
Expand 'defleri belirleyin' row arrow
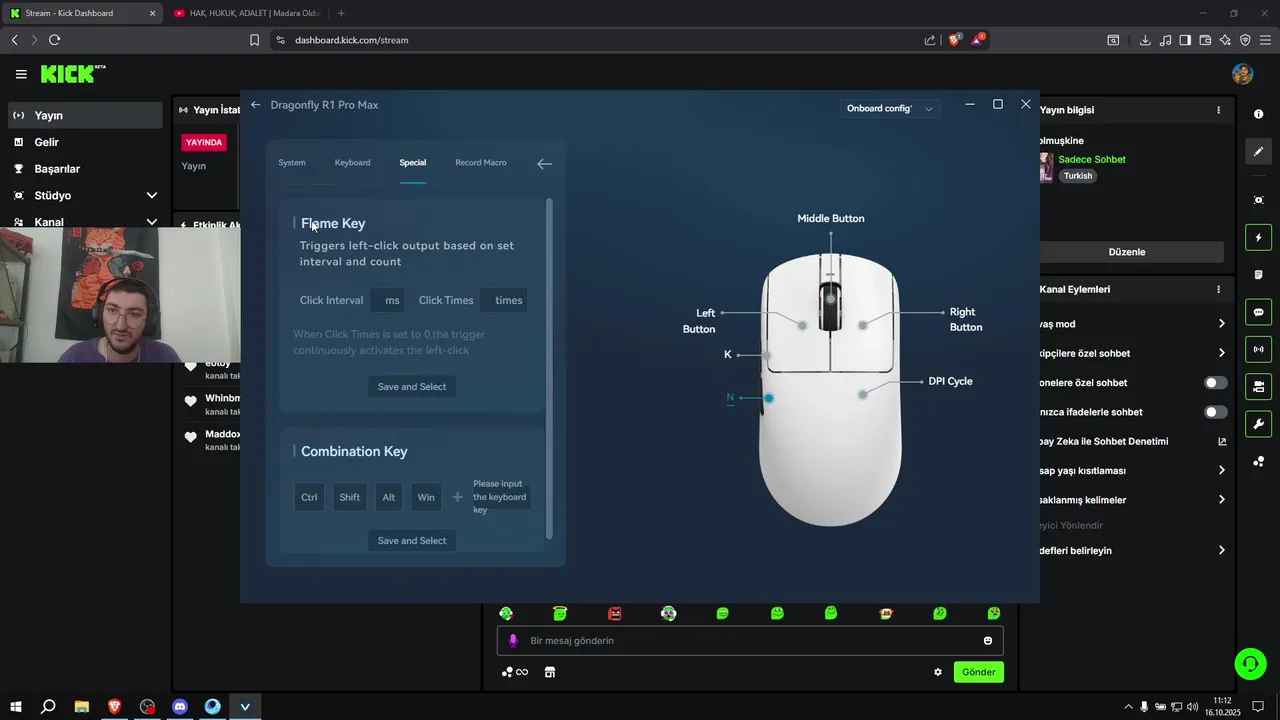[1221, 551]
